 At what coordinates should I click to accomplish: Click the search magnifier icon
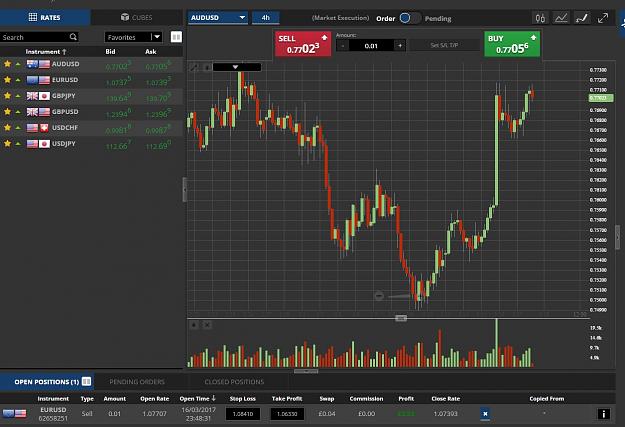[x=73, y=37]
